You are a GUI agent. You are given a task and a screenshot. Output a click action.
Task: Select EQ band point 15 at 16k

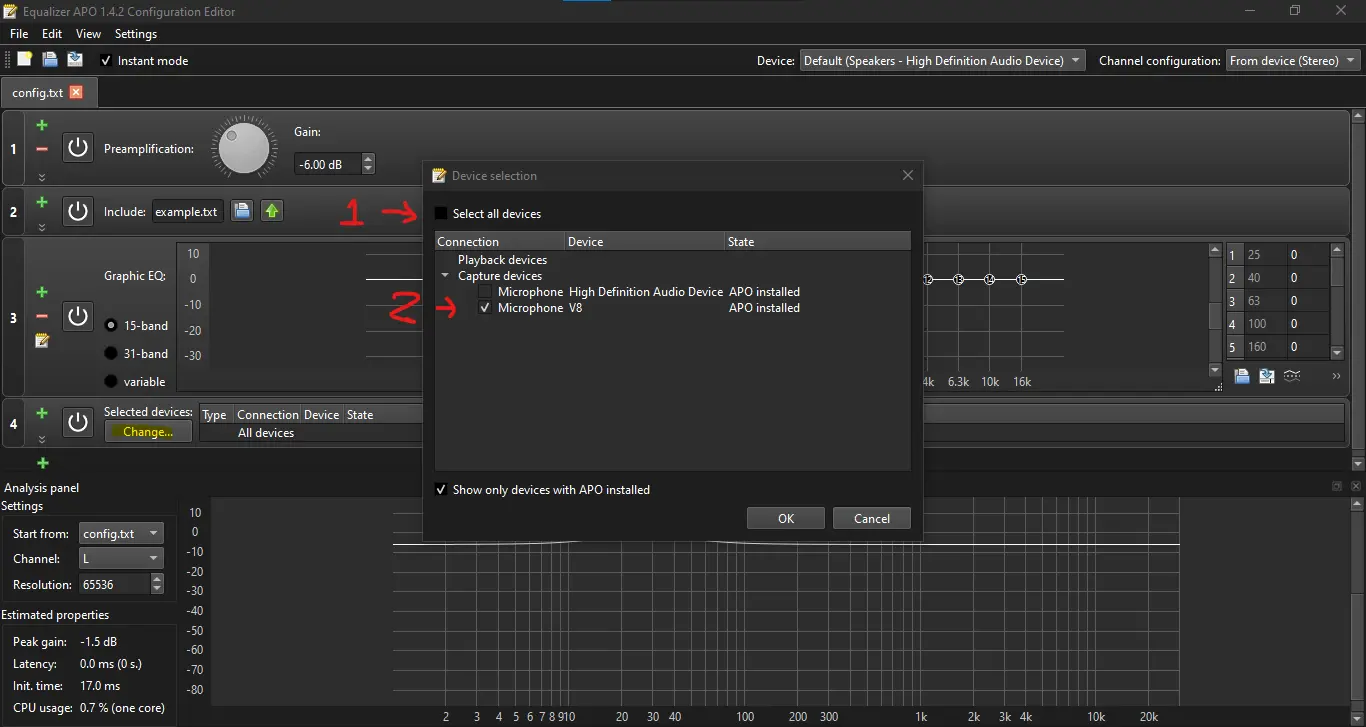pos(1021,280)
